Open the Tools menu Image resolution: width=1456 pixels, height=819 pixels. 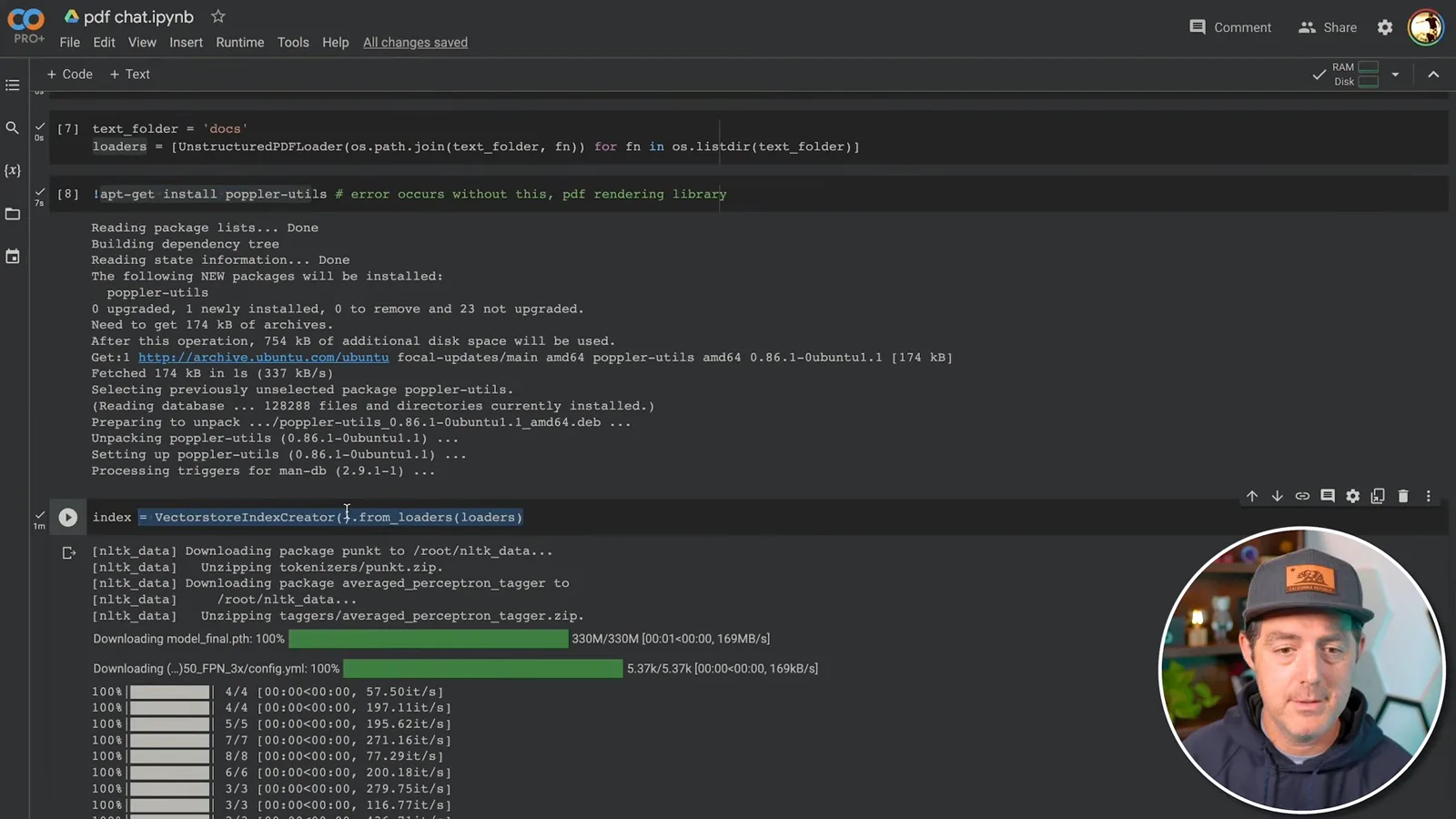[x=293, y=43]
